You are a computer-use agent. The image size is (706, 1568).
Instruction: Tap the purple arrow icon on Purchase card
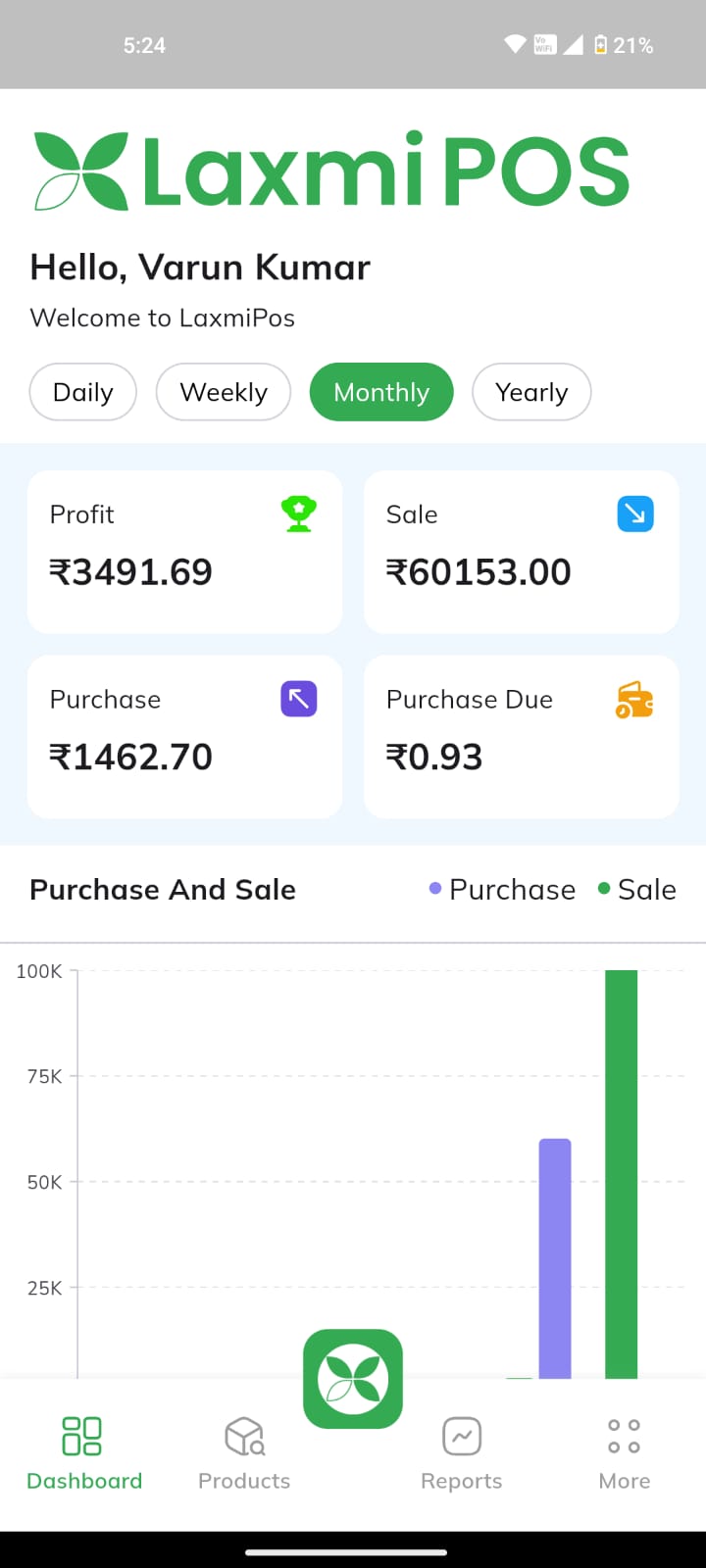(299, 699)
